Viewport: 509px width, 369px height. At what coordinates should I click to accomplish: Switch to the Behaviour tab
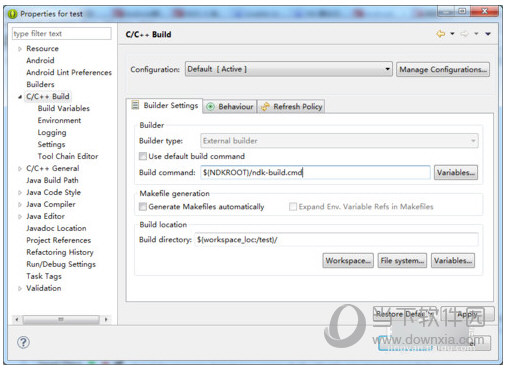click(230, 107)
